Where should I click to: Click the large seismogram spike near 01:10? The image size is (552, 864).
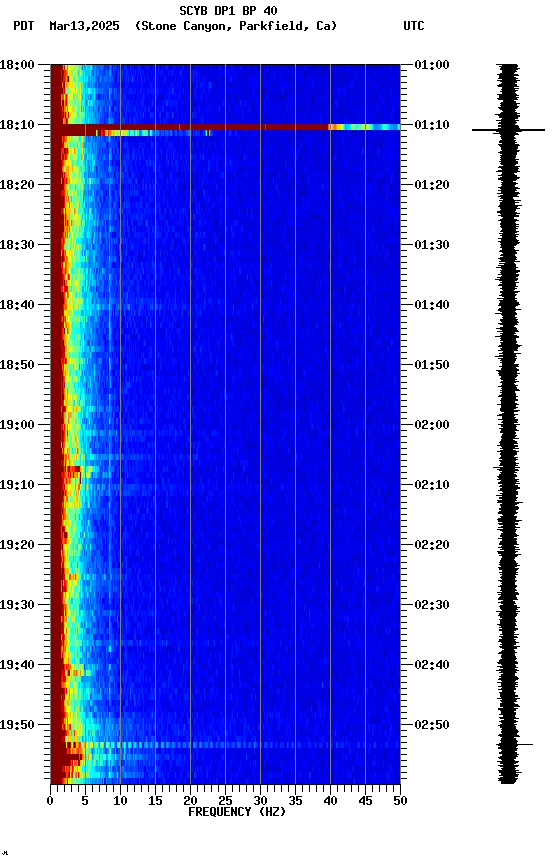[x=508, y=130]
